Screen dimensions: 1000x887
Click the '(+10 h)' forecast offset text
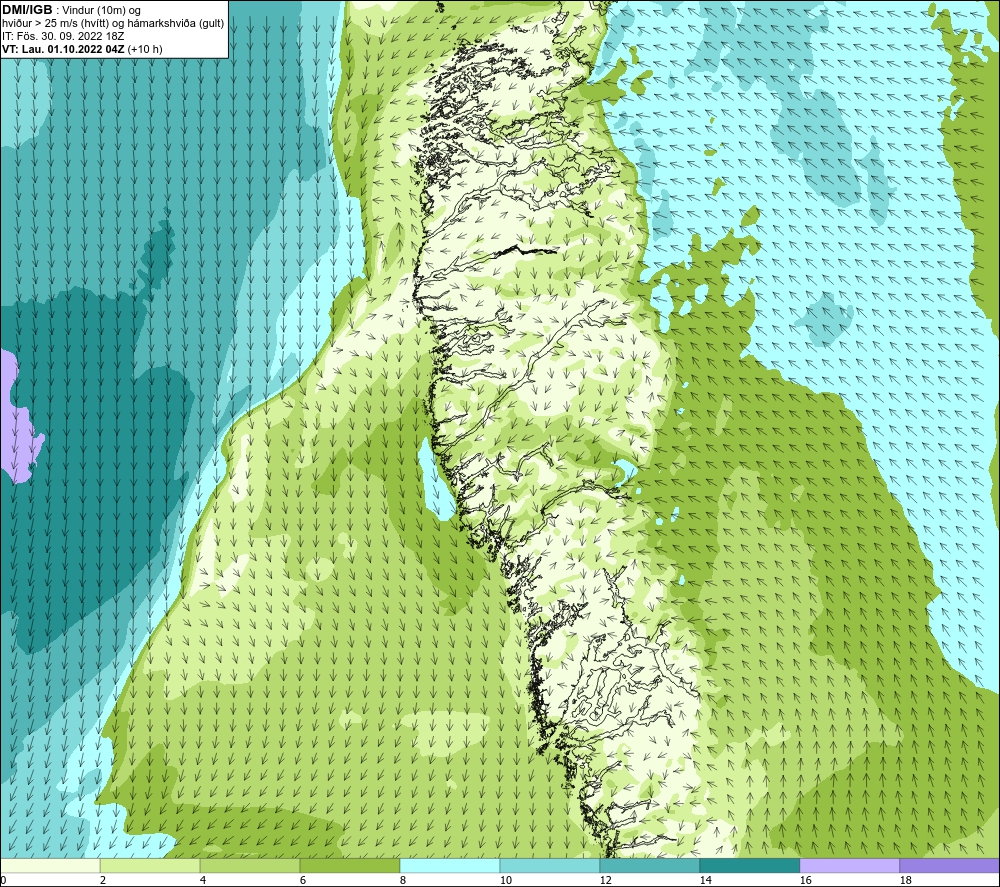click(145, 49)
